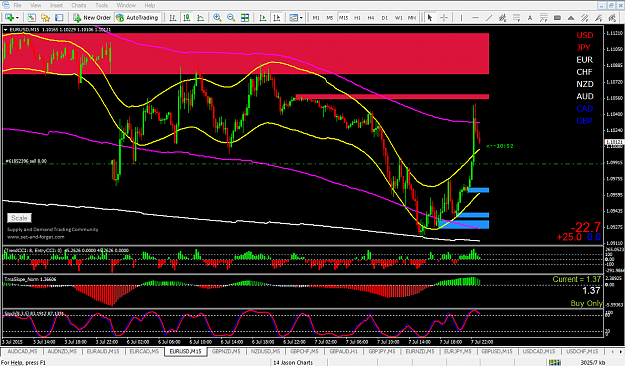Viewport: 625px width, 366px height.
Task: Expand the templates dropdown arrow
Action: pyautogui.click(x=301, y=18)
